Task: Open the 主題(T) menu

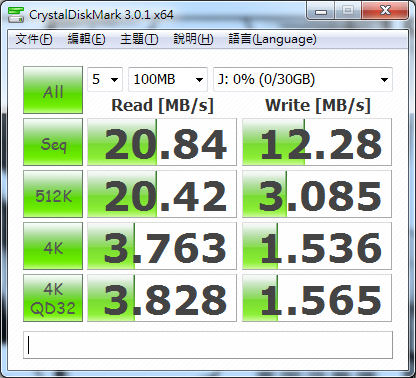Action: (139, 39)
